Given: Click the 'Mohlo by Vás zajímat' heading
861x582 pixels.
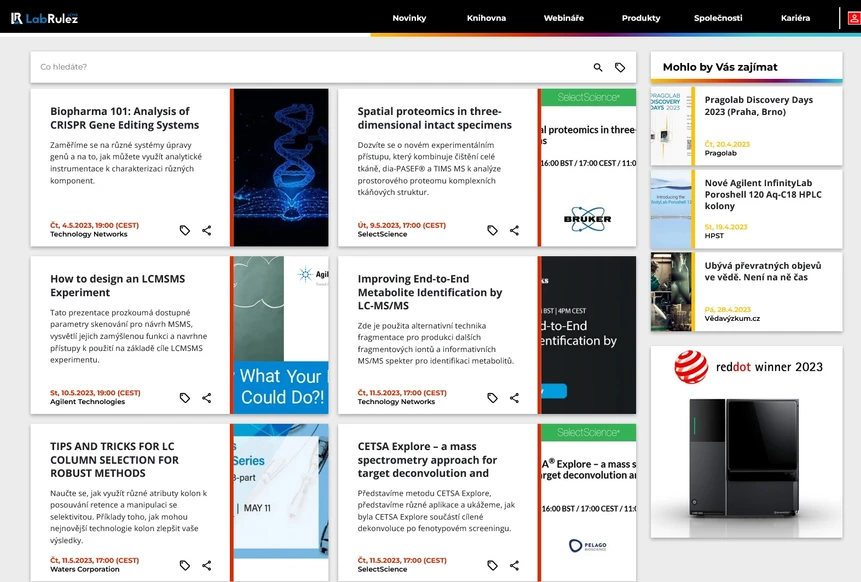Looking at the screenshot, I should click(x=720, y=67).
